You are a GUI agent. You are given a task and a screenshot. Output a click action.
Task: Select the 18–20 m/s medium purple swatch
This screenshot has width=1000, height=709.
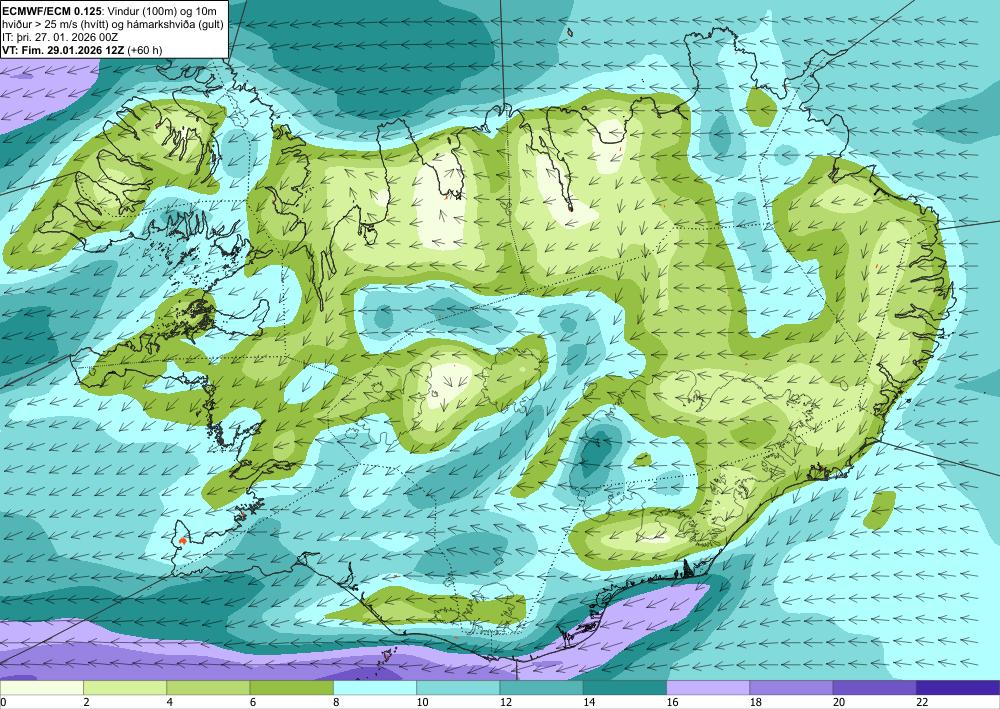[x=791, y=688]
